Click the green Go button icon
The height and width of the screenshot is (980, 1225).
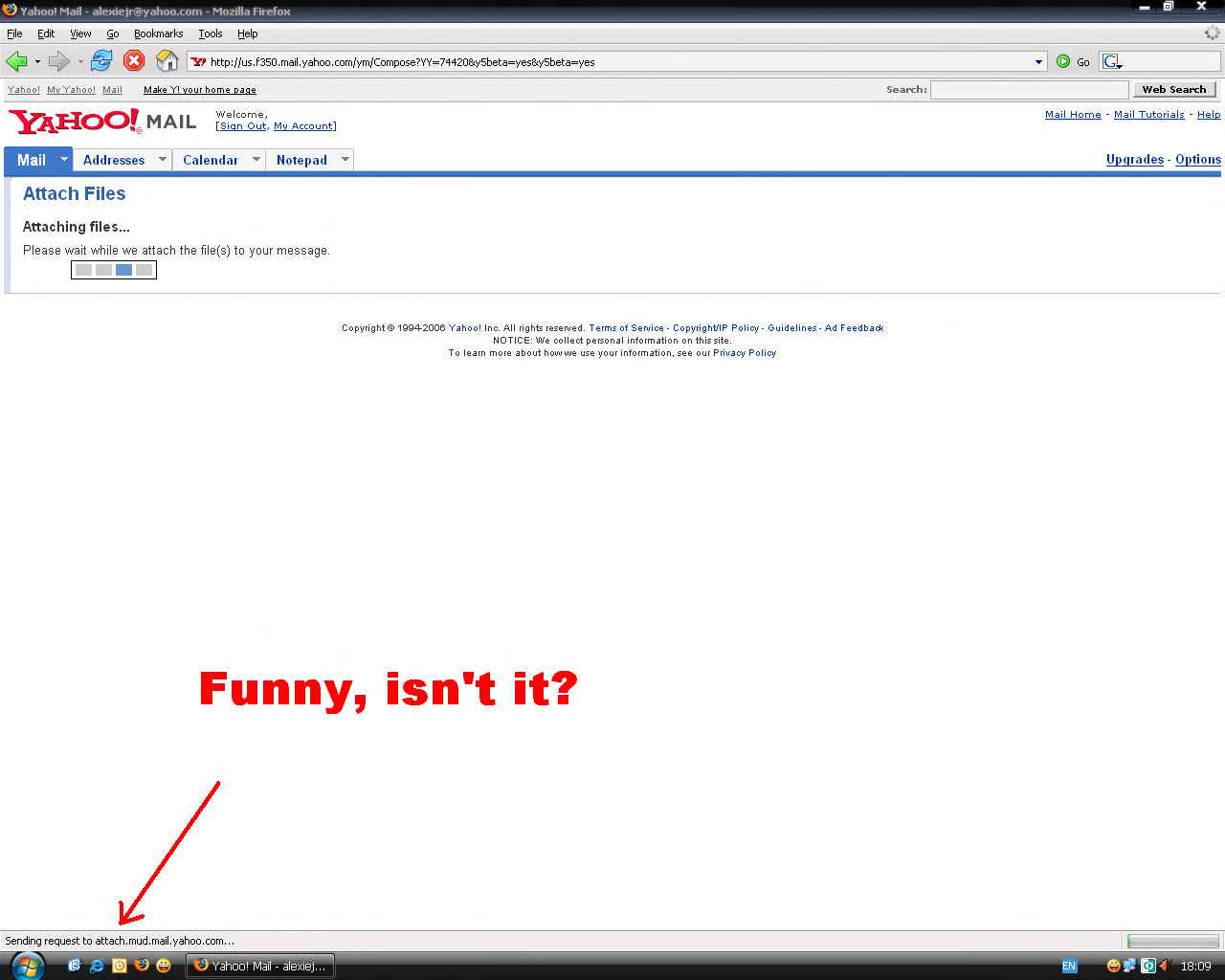[x=1063, y=61]
